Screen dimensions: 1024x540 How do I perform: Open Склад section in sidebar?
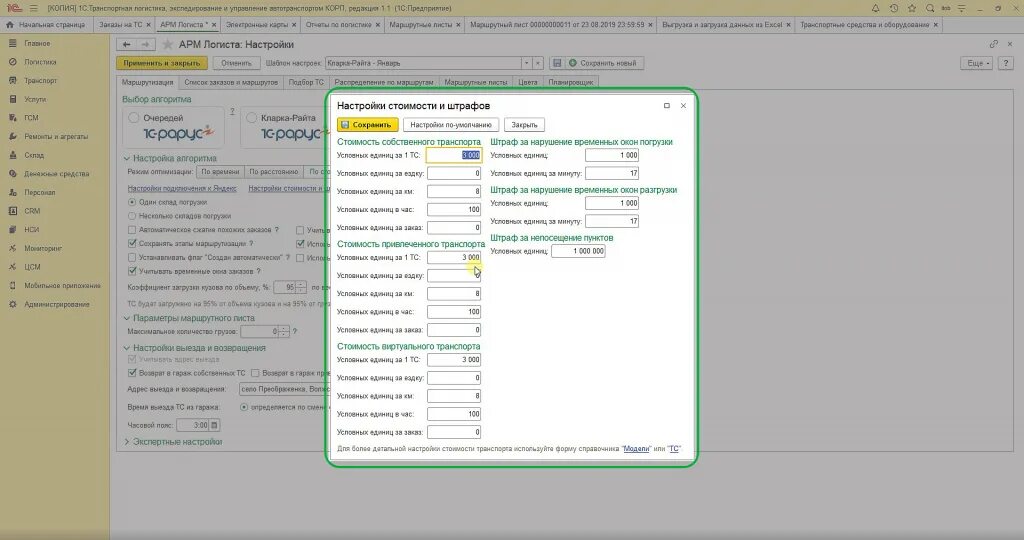[34, 155]
